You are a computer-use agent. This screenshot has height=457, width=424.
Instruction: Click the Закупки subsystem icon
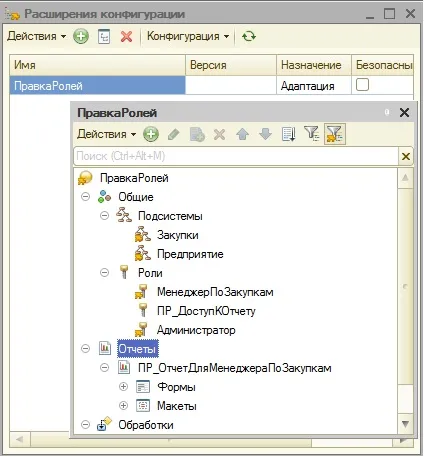click(143, 235)
